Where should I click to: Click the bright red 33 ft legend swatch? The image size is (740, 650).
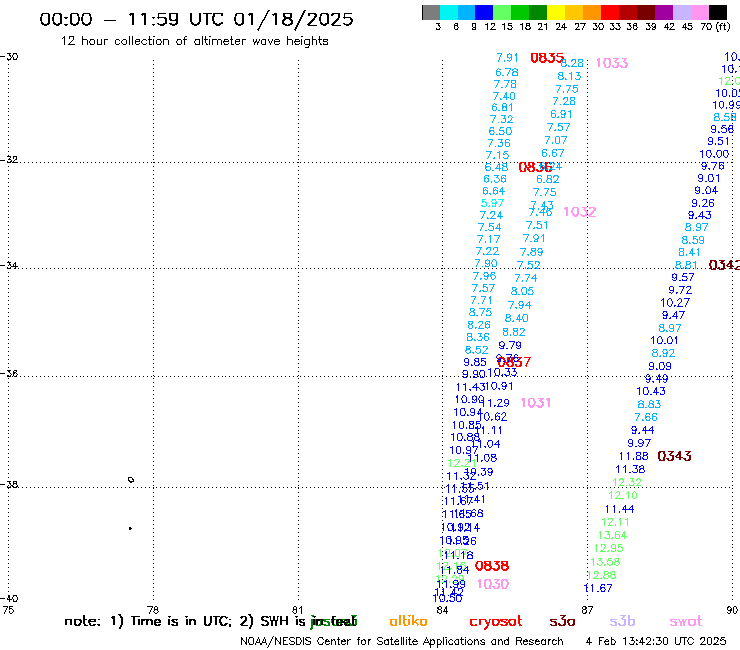pyautogui.click(x=610, y=12)
